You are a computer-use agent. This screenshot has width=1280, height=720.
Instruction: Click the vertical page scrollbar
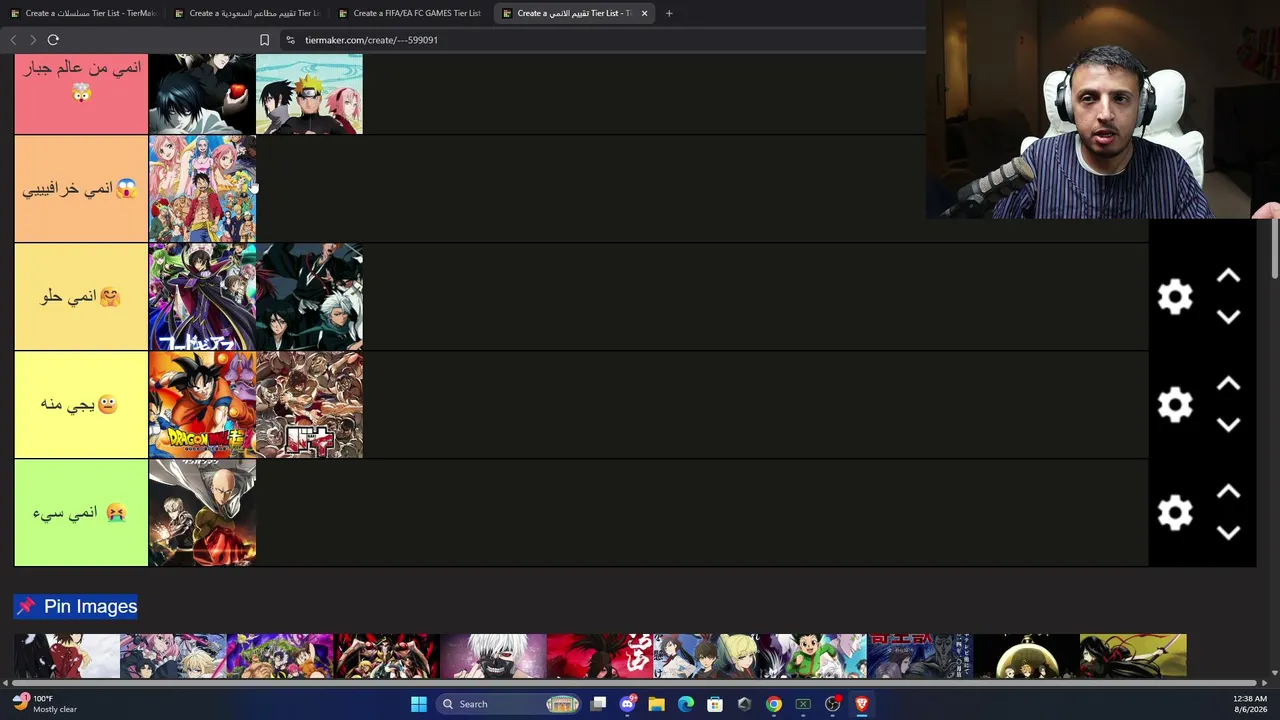[x=1275, y=250]
